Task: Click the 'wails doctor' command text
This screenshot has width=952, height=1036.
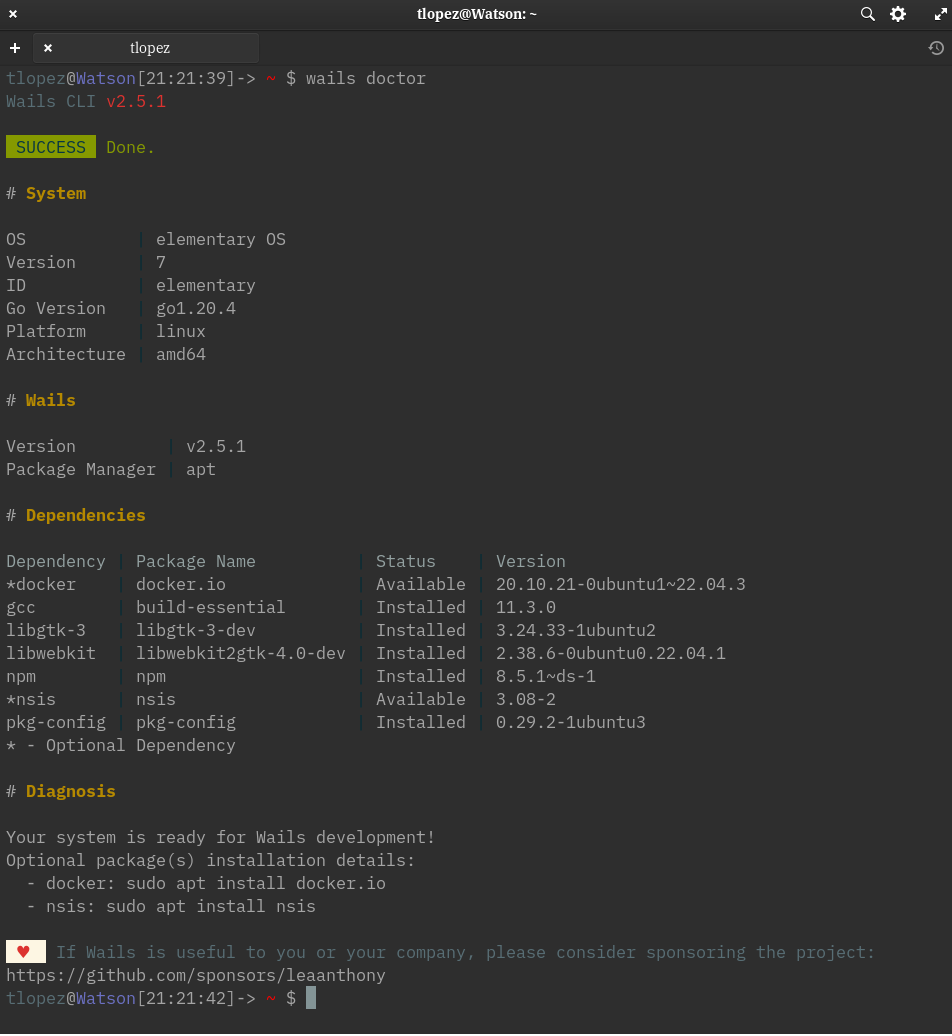Action: [x=366, y=78]
